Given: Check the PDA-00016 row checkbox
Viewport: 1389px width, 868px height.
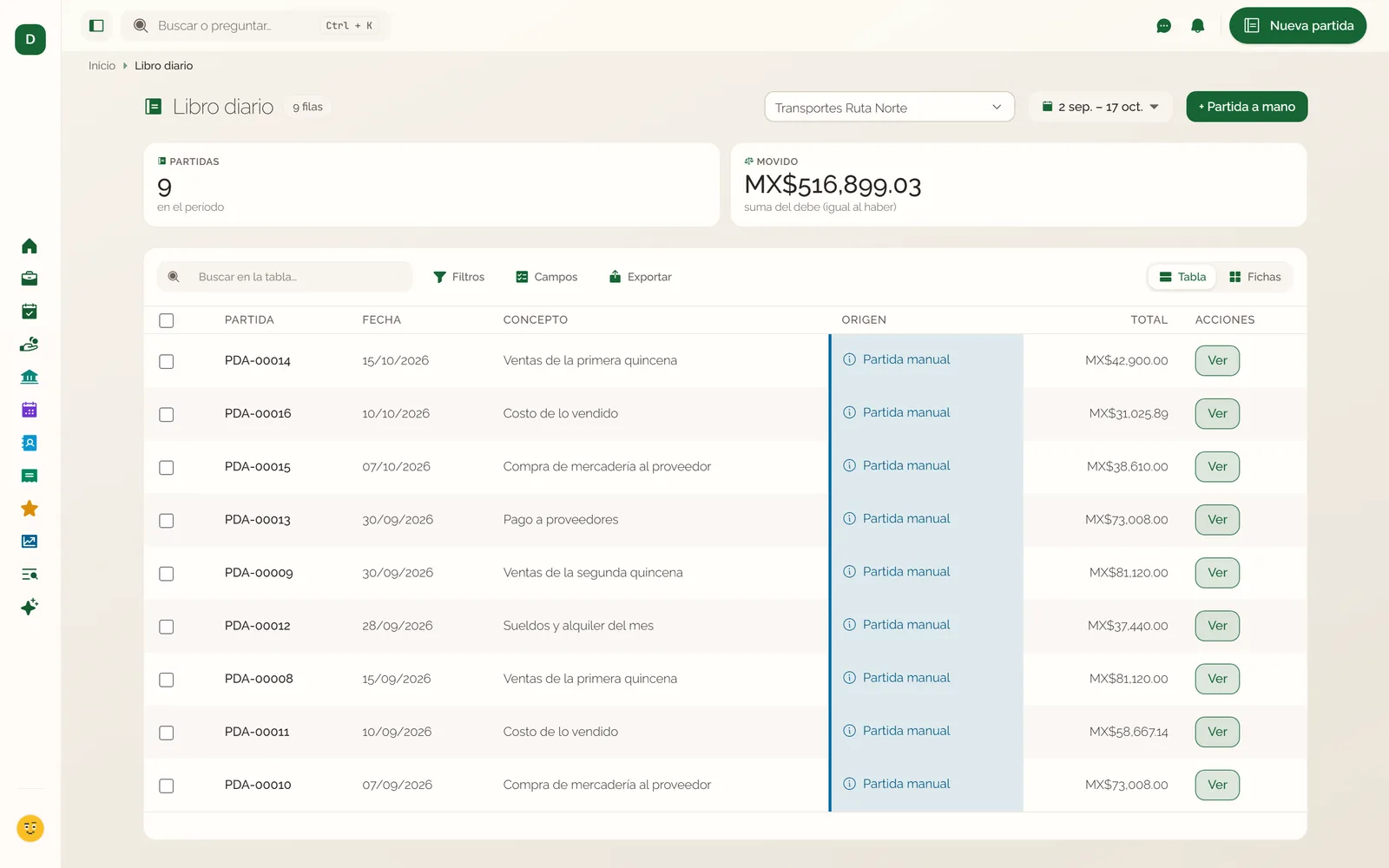Looking at the screenshot, I should pyautogui.click(x=167, y=414).
